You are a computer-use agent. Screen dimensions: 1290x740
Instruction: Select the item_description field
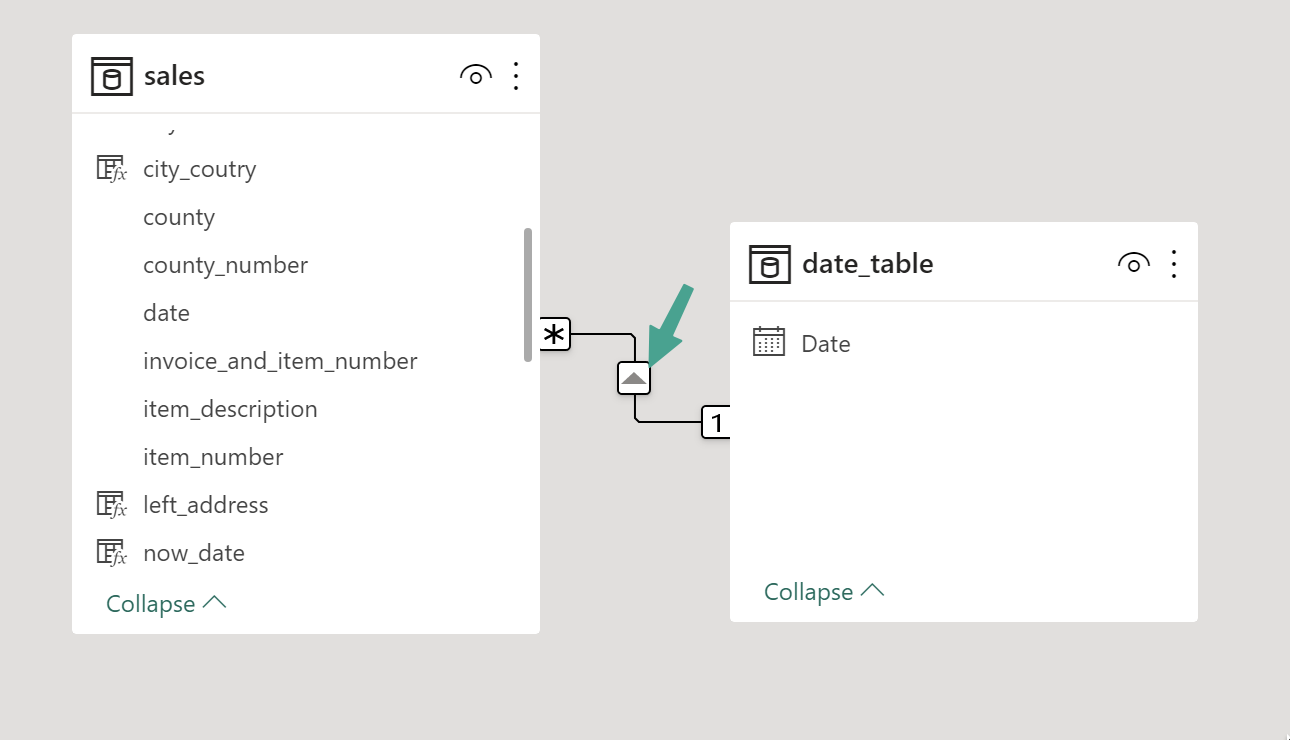(230, 409)
